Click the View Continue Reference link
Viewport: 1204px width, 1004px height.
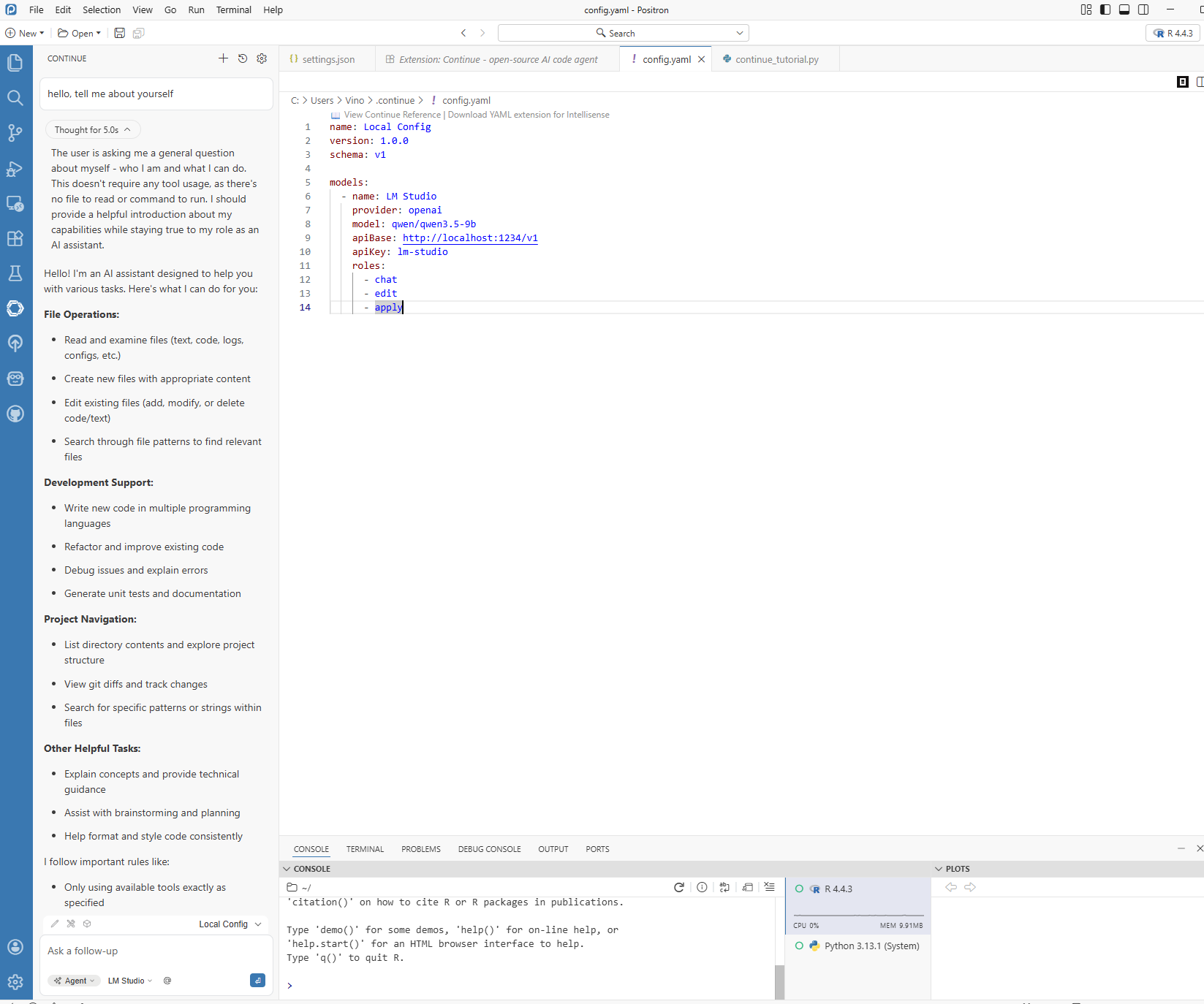click(x=392, y=115)
